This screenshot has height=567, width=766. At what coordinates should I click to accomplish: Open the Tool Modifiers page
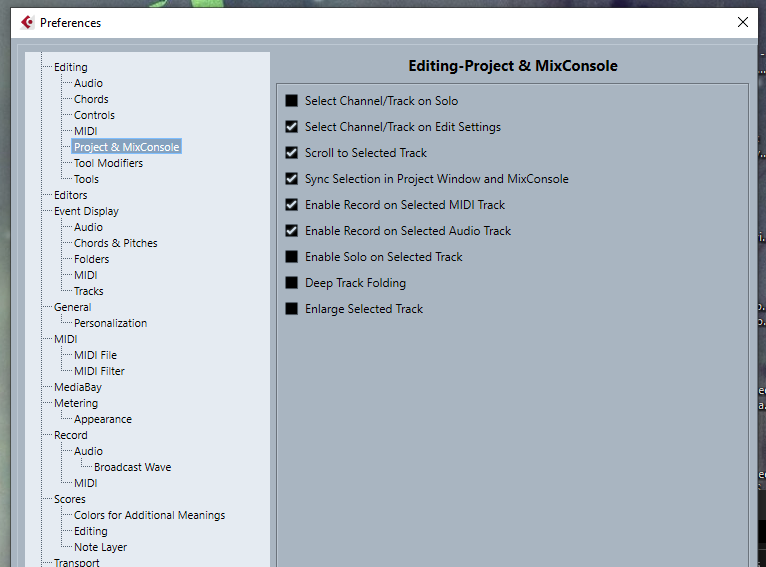click(108, 163)
